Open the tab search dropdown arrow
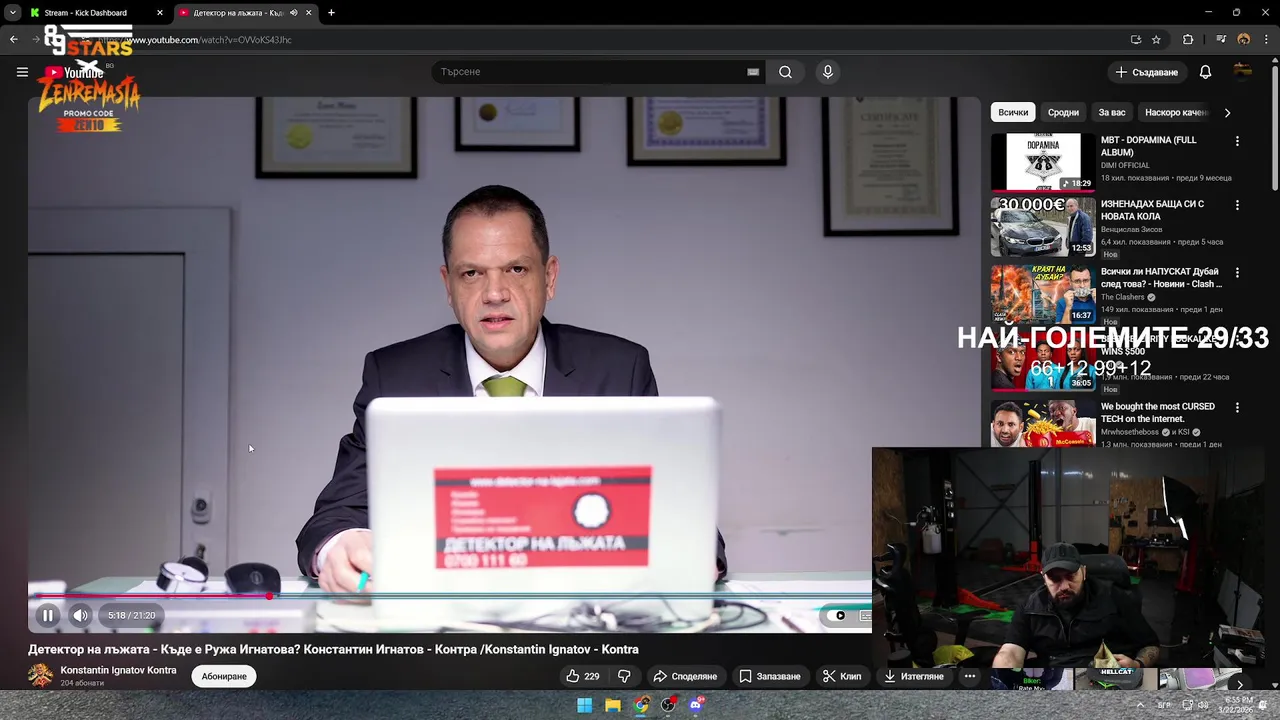 click(12, 13)
